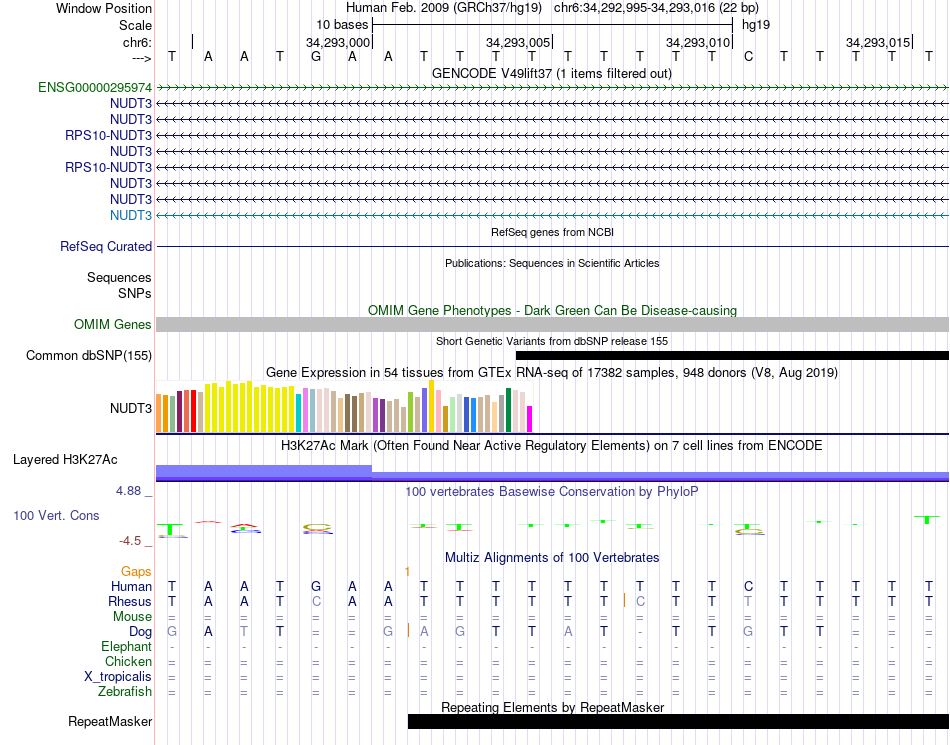
Task: Click the G base in reference sequence row
Action: (316, 57)
